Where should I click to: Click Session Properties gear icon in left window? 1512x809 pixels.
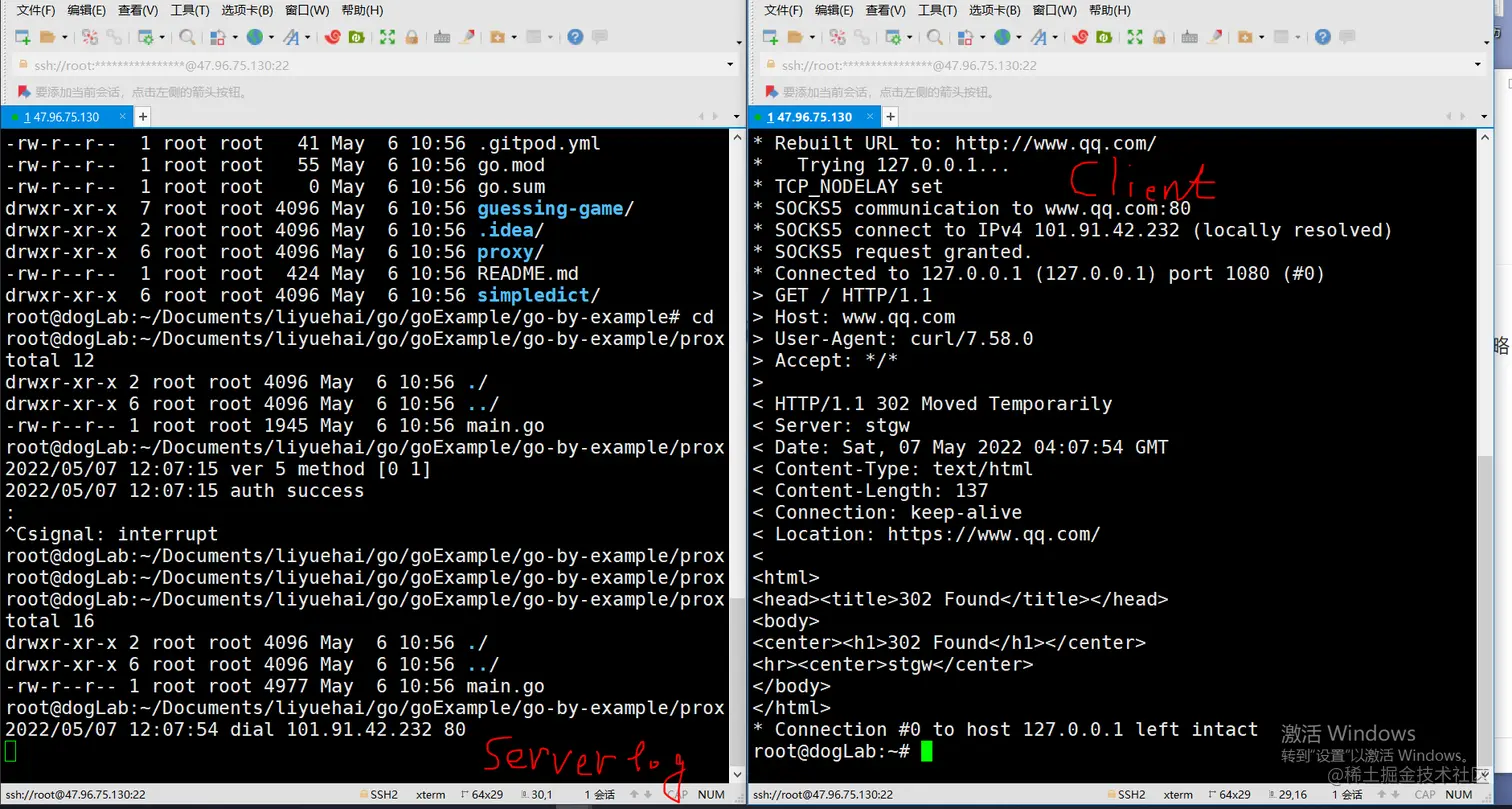click(x=145, y=37)
